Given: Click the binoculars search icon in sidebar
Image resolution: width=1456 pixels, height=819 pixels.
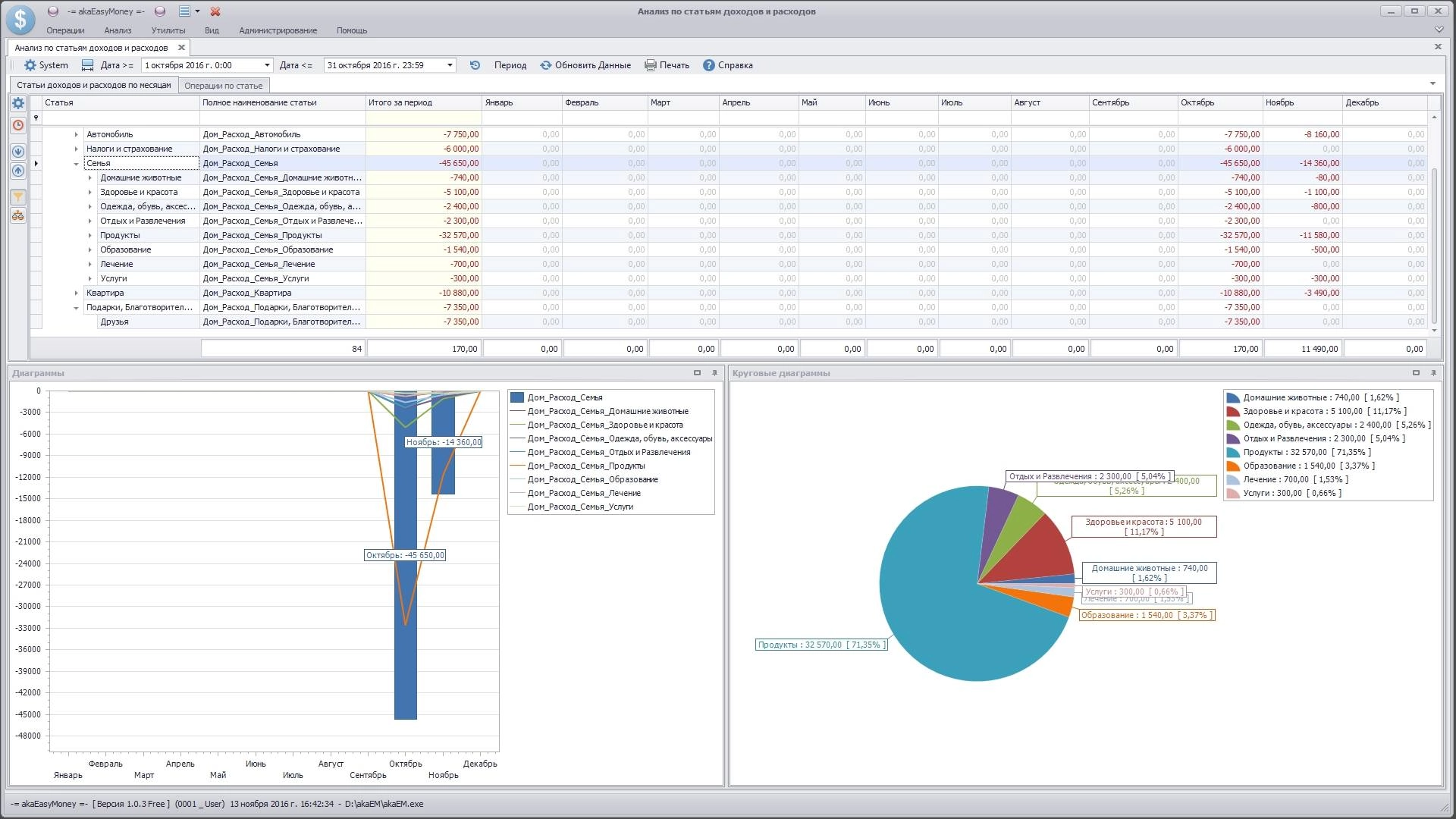Looking at the screenshot, I should coord(18,216).
